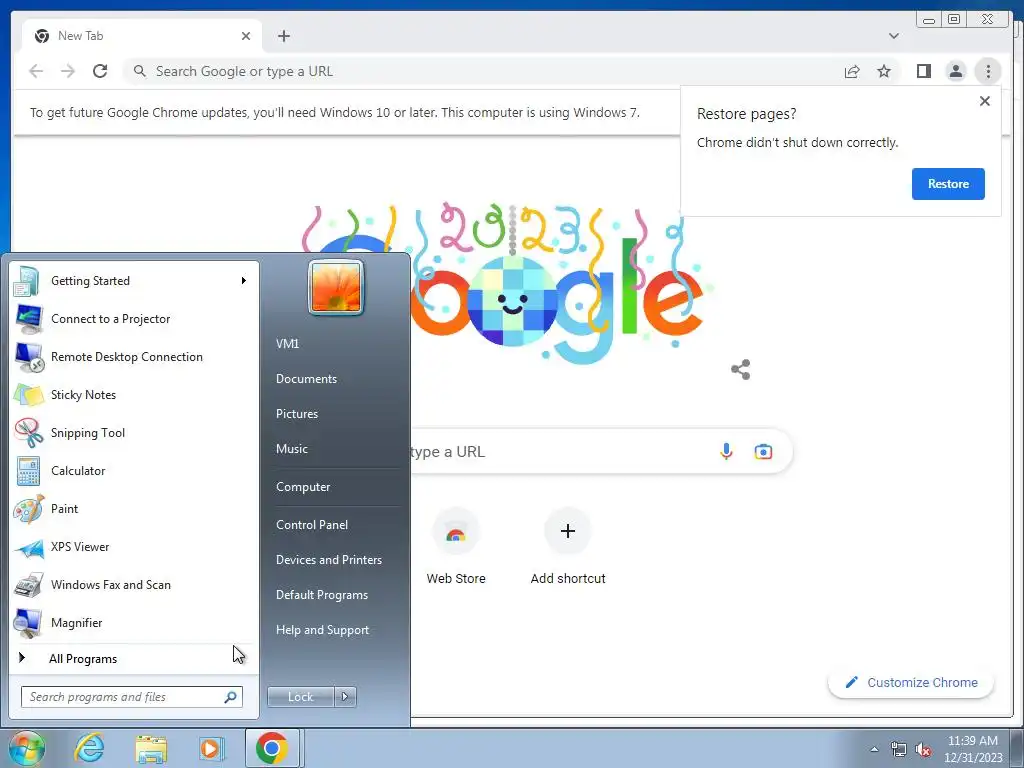Open Windows Explorer folder on taskbar

pos(151,748)
